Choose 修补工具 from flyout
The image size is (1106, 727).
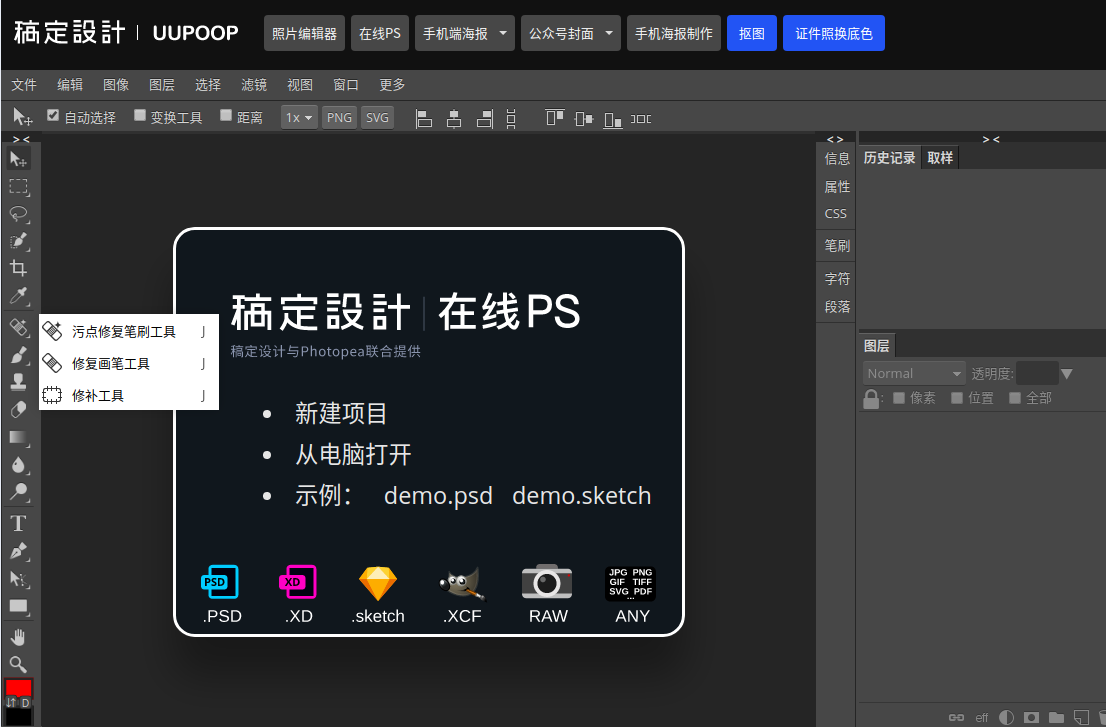[128, 396]
